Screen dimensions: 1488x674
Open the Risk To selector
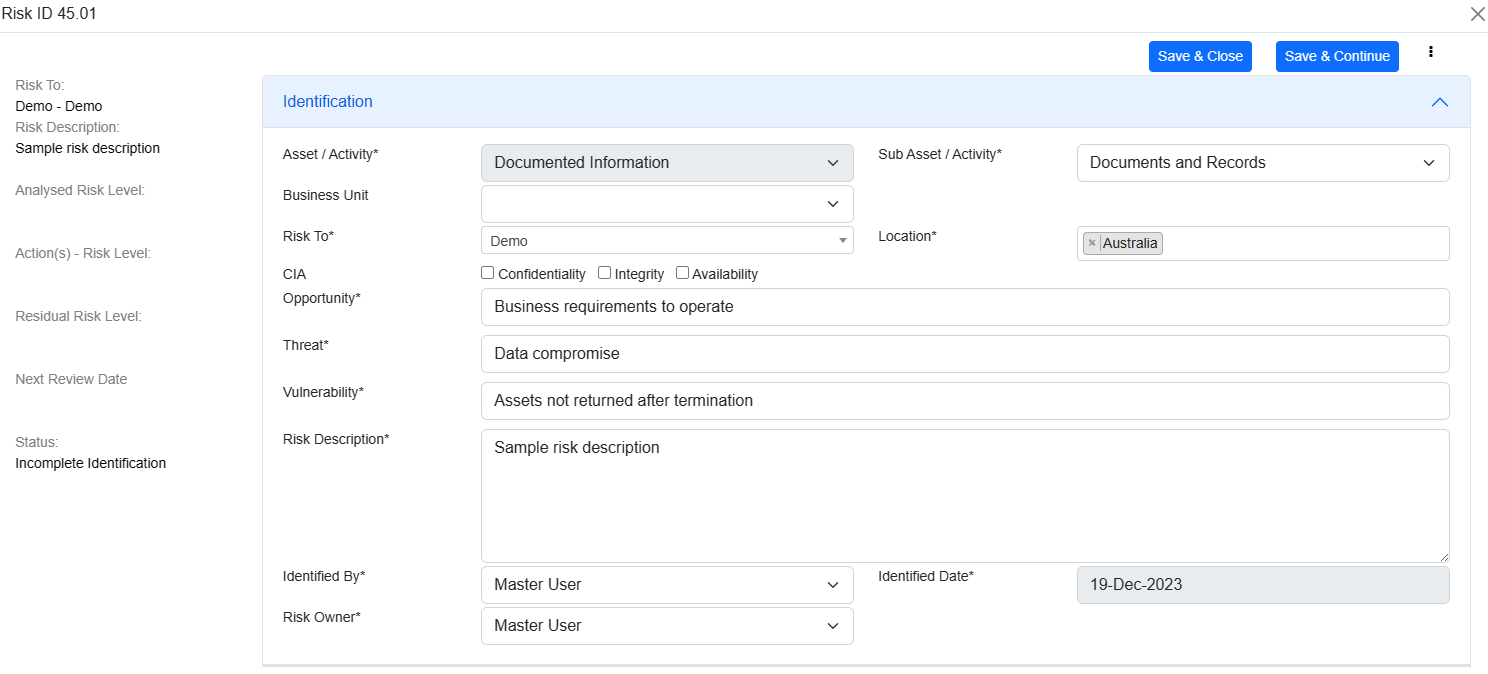click(667, 241)
